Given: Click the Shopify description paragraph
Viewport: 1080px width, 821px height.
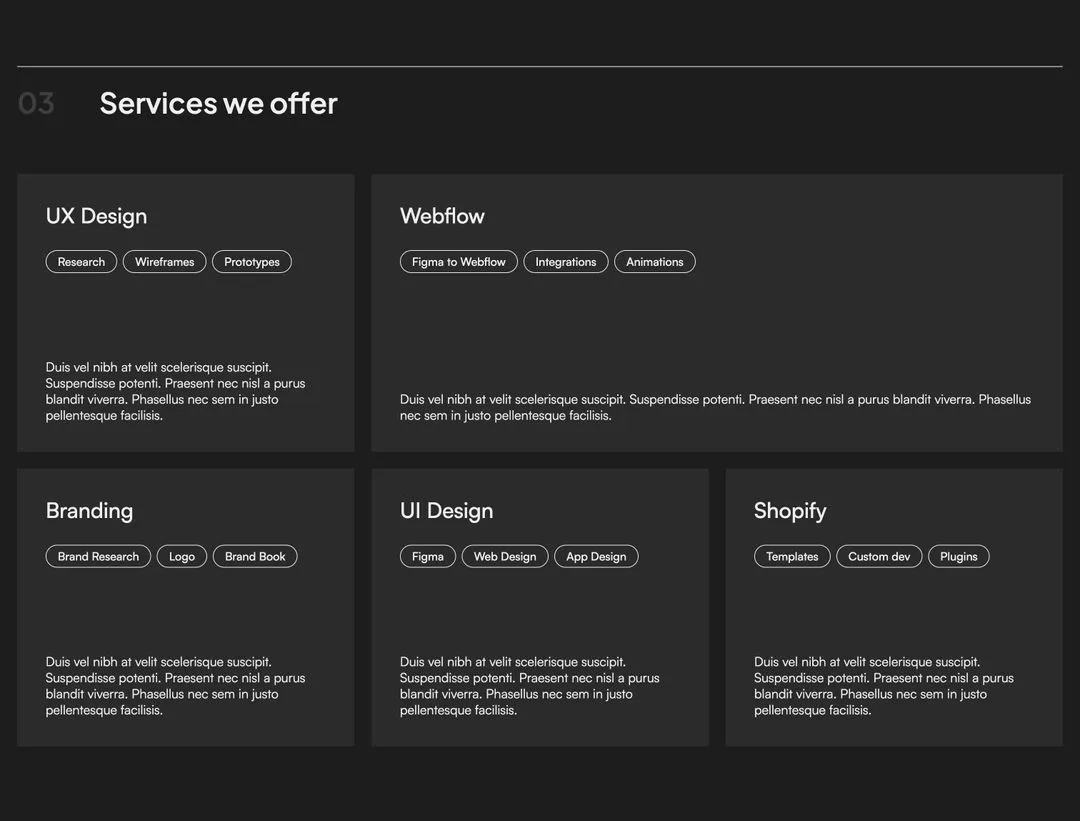Looking at the screenshot, I should [884, 686].
